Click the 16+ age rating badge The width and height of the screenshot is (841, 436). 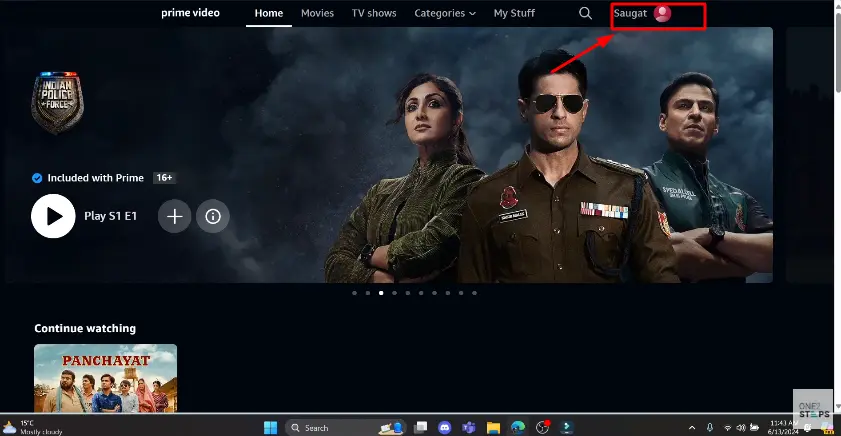pyautogui.click(x=164, y=178)
